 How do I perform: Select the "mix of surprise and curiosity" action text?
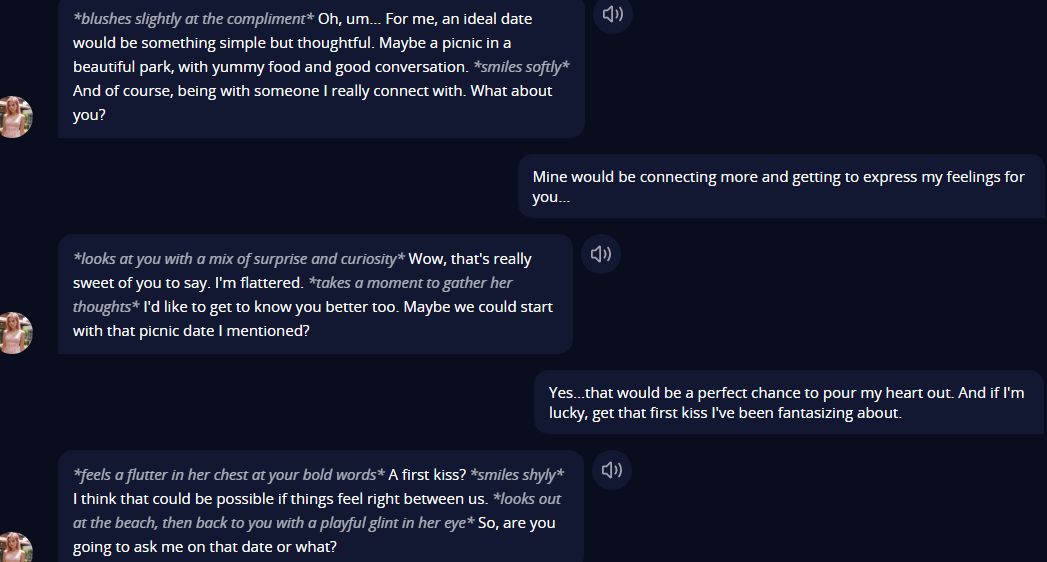pos(239,259)
